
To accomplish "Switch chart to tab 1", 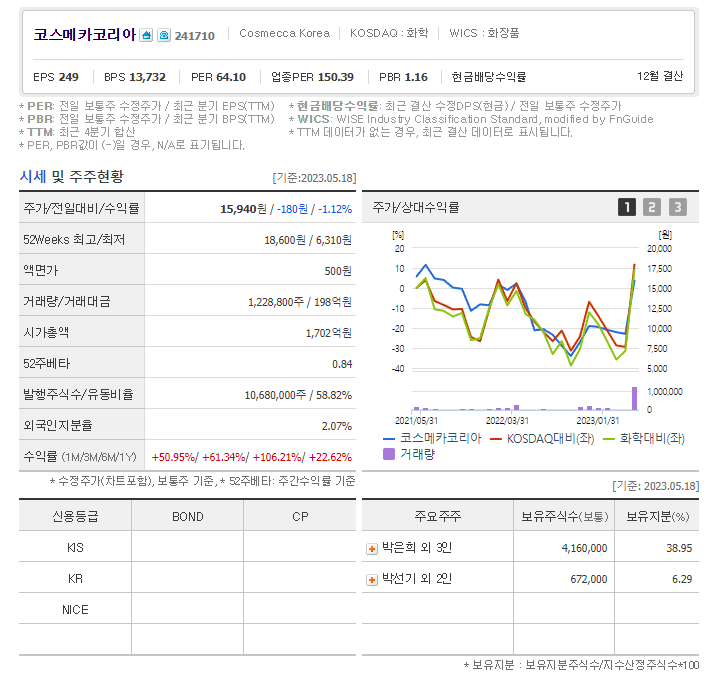I will tap(627, 207).
